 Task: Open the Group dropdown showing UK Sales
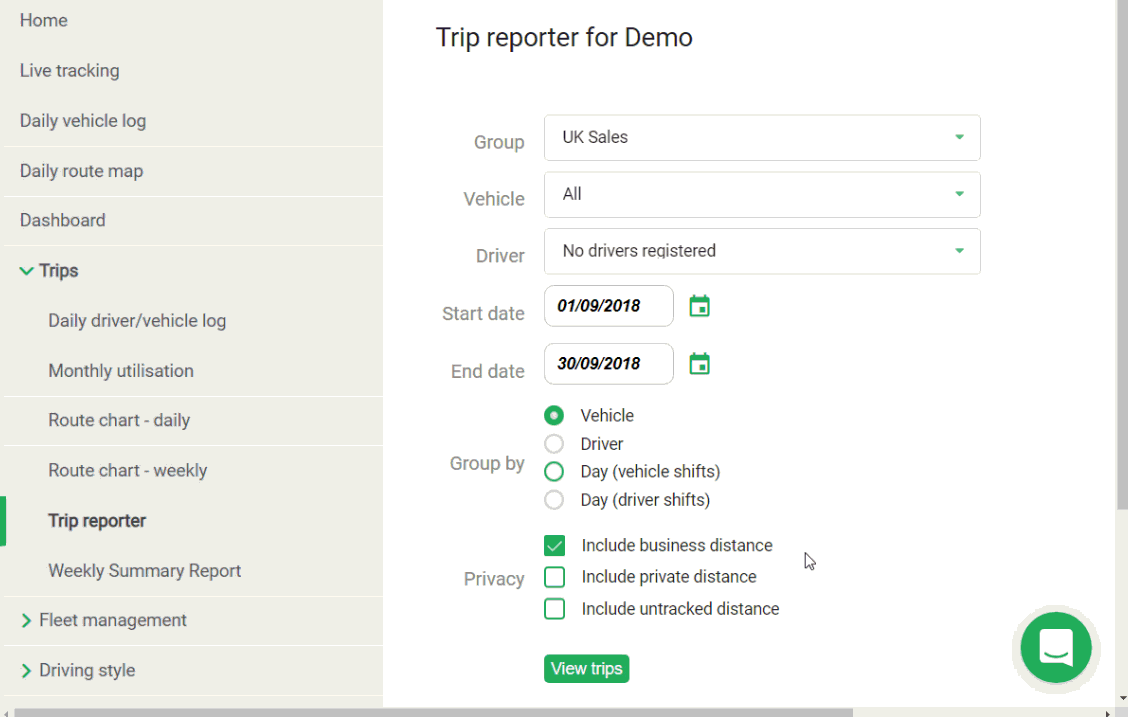pyautogui.click(x=761, y=138)
